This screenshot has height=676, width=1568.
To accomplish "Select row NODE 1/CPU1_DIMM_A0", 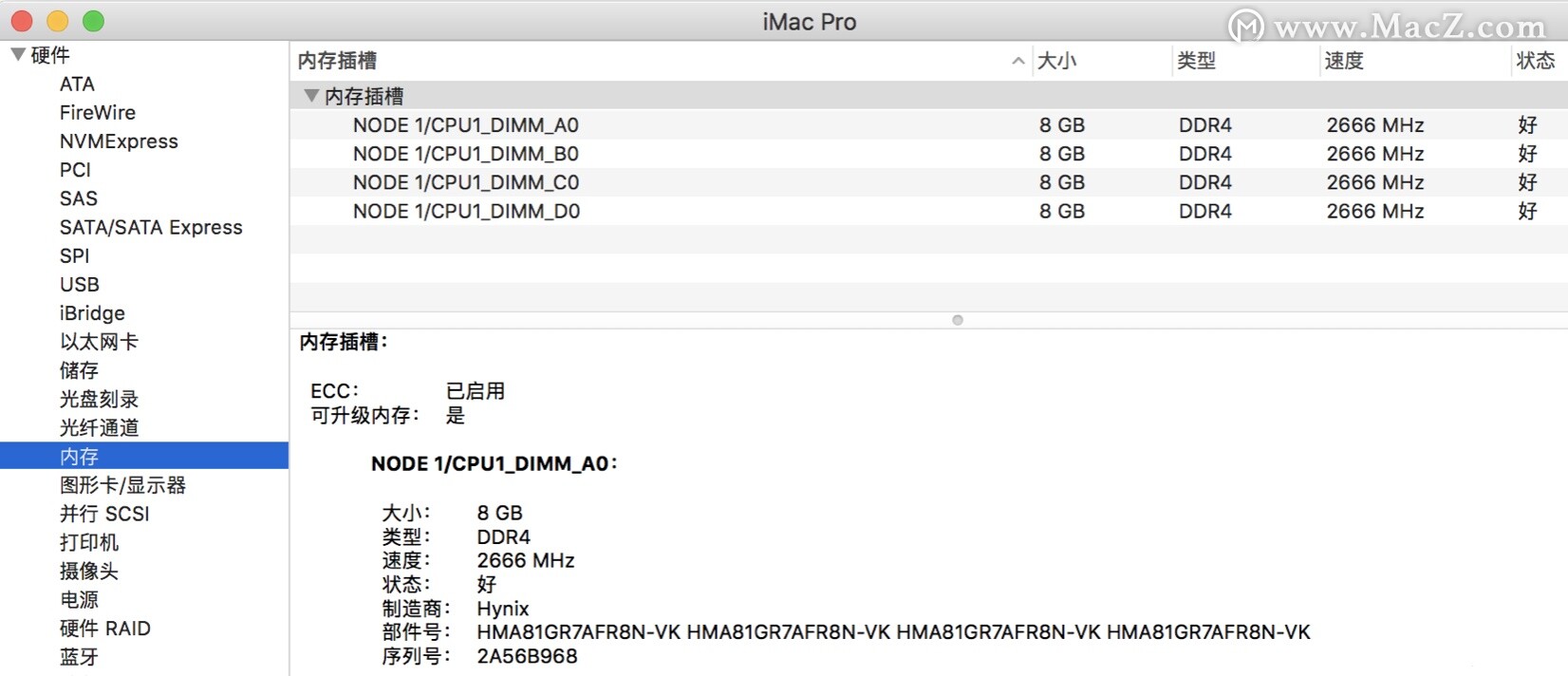I will [x=928, y=125].
